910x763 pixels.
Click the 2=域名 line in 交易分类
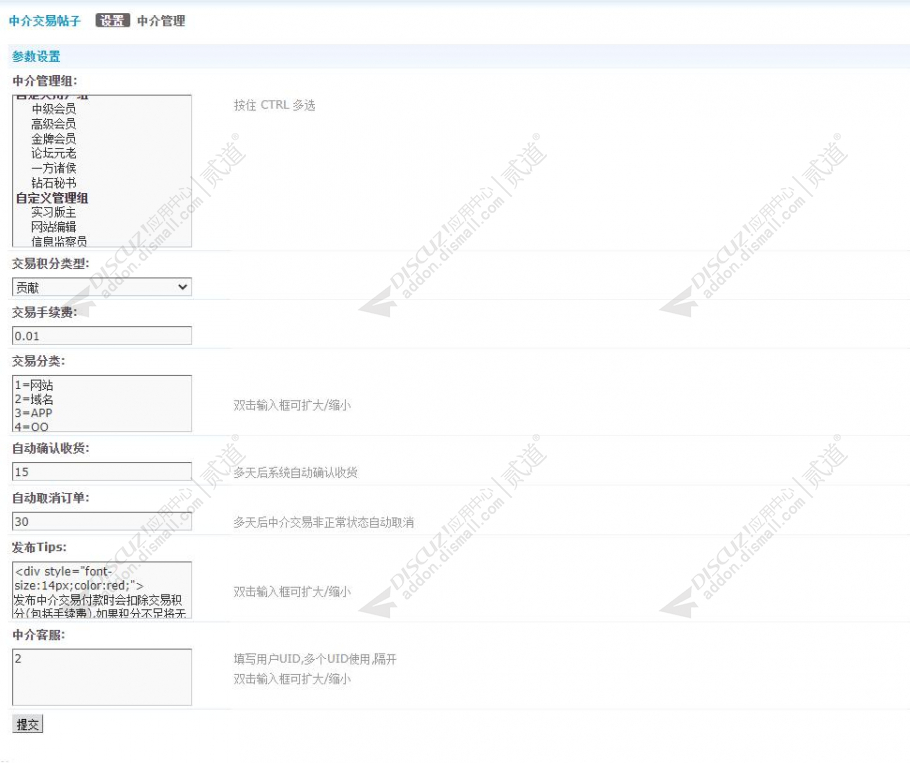(34, 399)
